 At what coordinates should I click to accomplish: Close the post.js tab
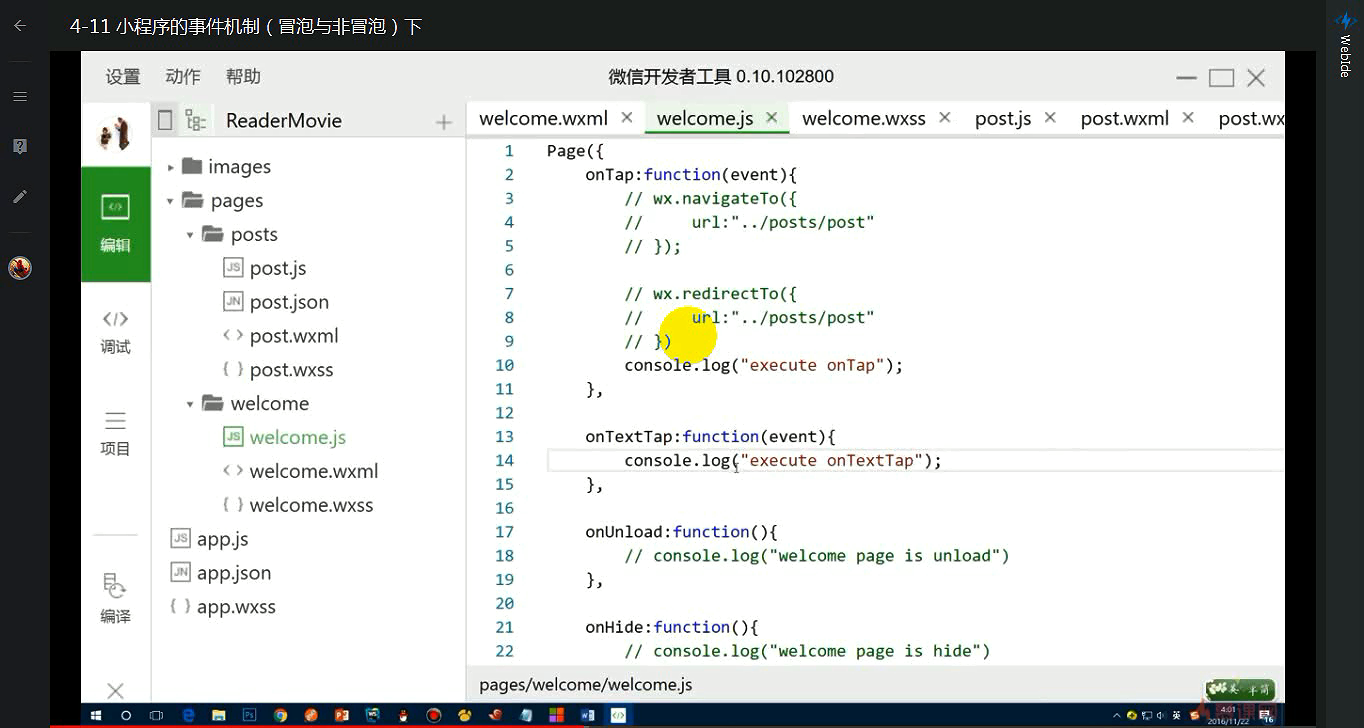1050,117
